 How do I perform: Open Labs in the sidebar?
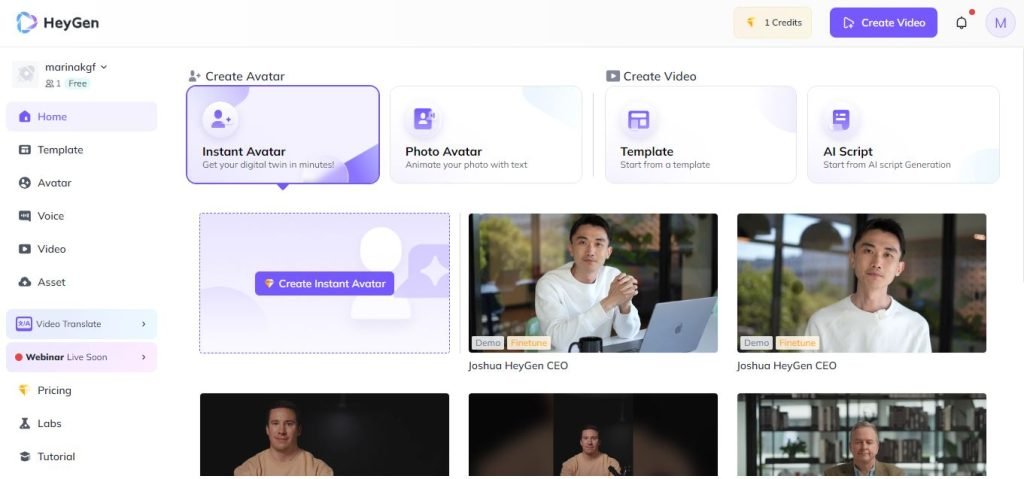click(82, 423)
